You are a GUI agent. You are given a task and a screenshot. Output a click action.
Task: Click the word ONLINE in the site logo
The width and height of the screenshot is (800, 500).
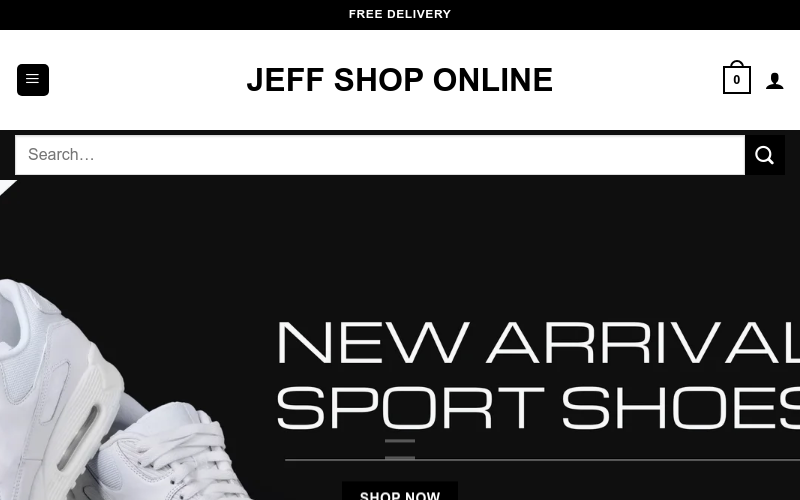(x=492, y=80)
